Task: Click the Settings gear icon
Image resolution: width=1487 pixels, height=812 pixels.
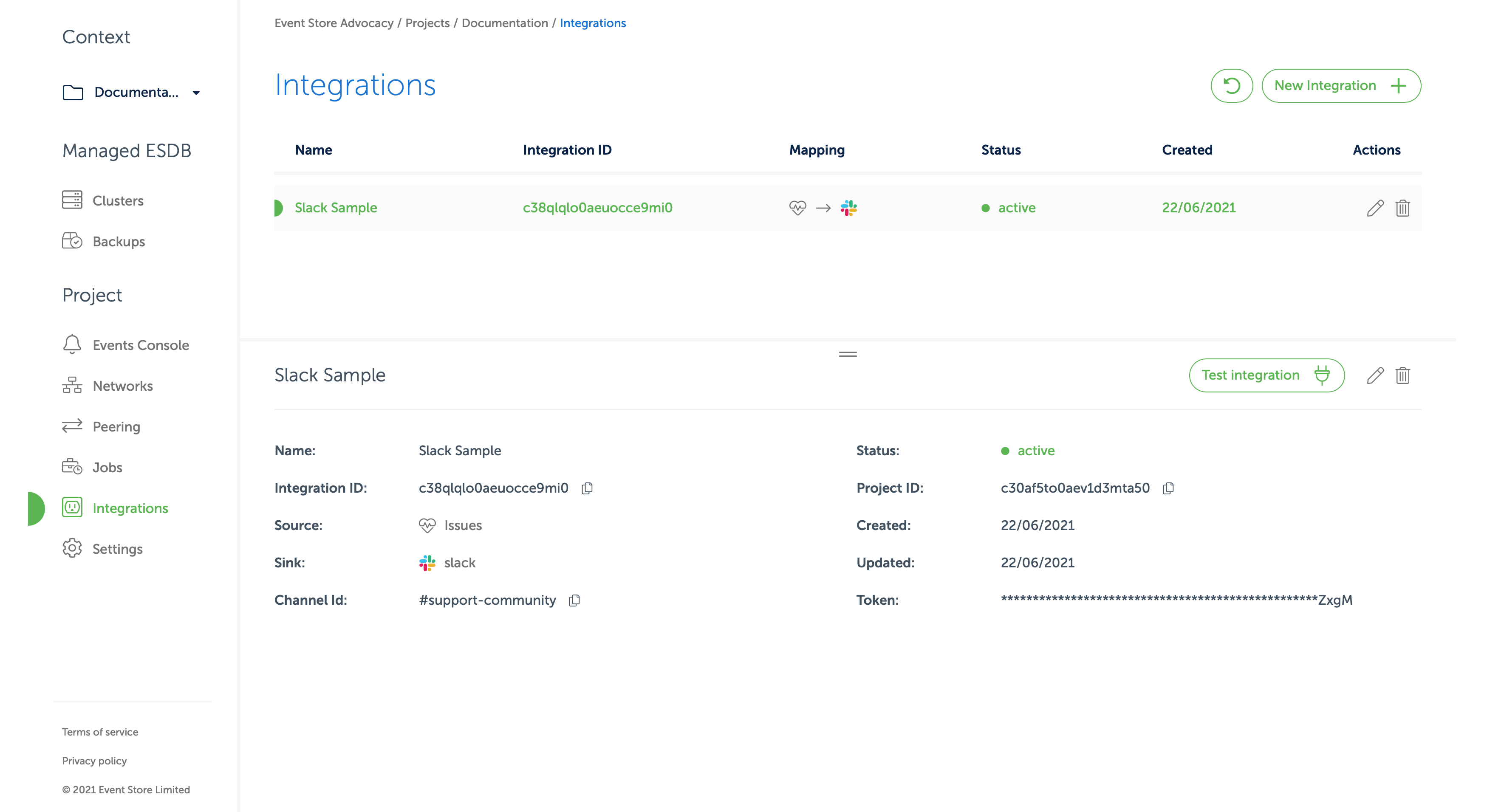Action: (x=72, y=548)
